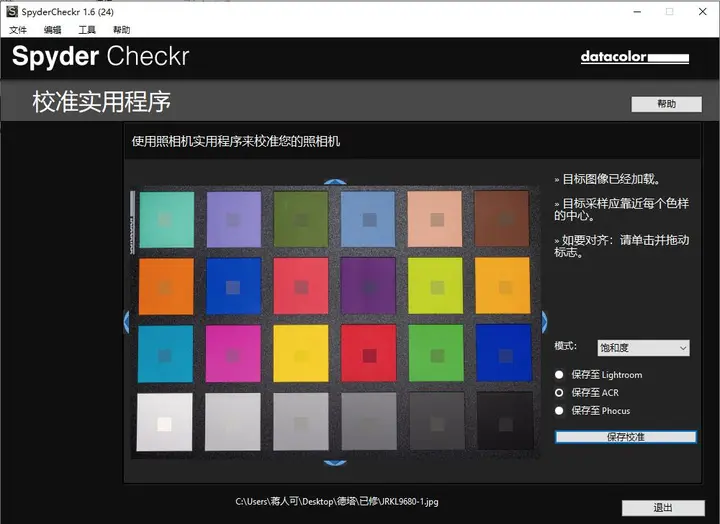The width and height of the screenshot is (720, 524).
Task: Click the pinkish red patch in second row
Action: (301, 286)
